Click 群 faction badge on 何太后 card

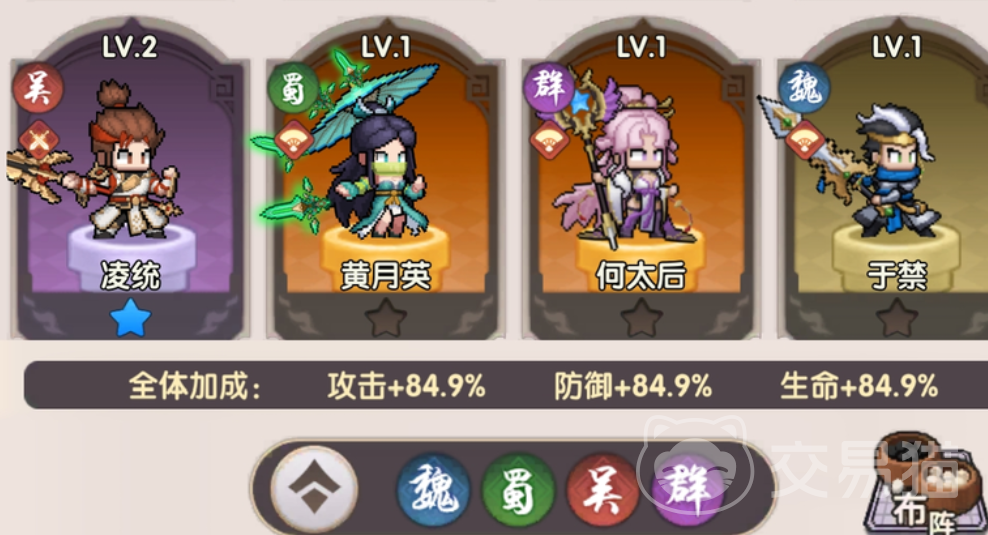pos(549,88)
